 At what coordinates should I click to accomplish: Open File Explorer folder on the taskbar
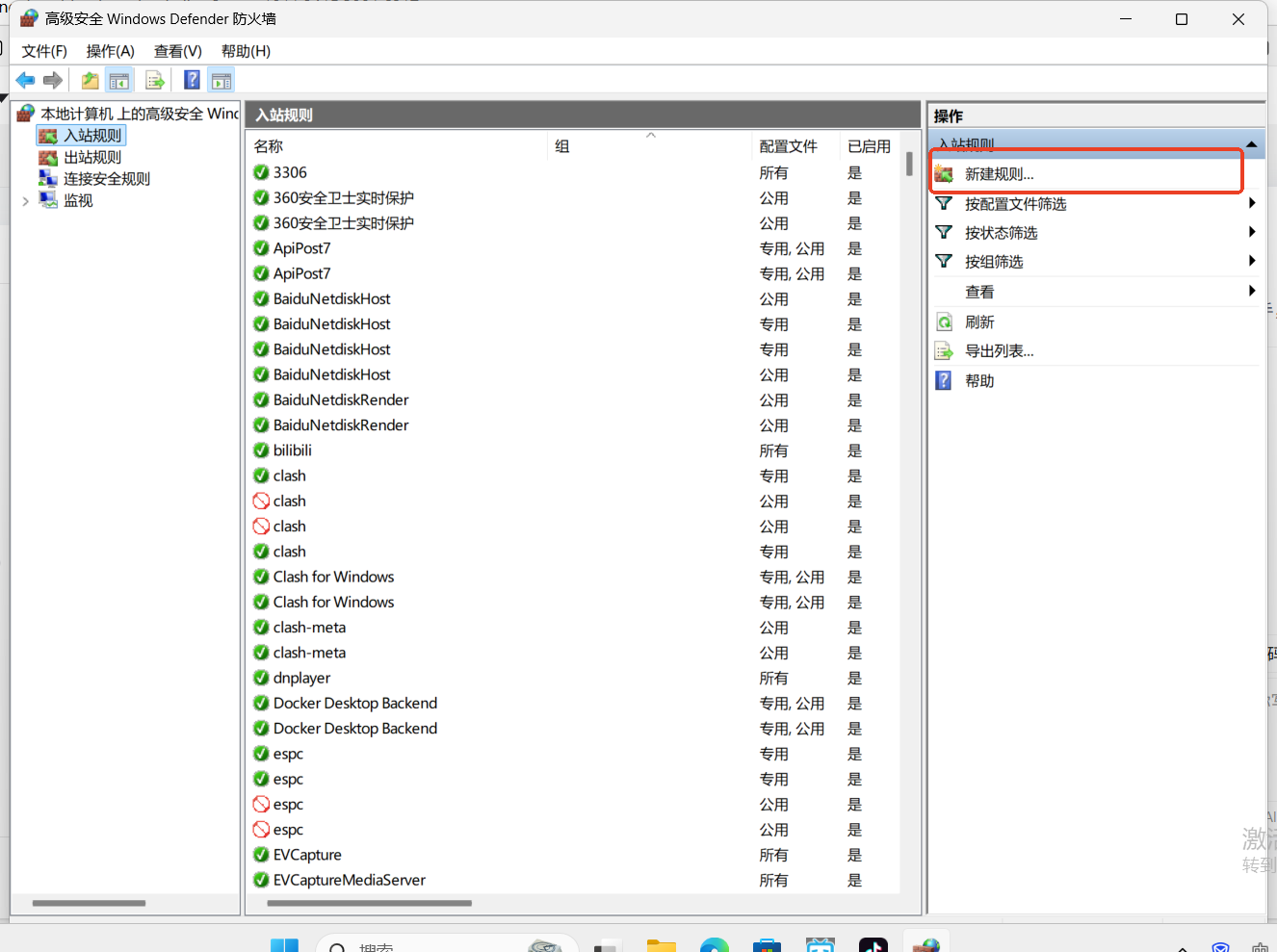662,945
